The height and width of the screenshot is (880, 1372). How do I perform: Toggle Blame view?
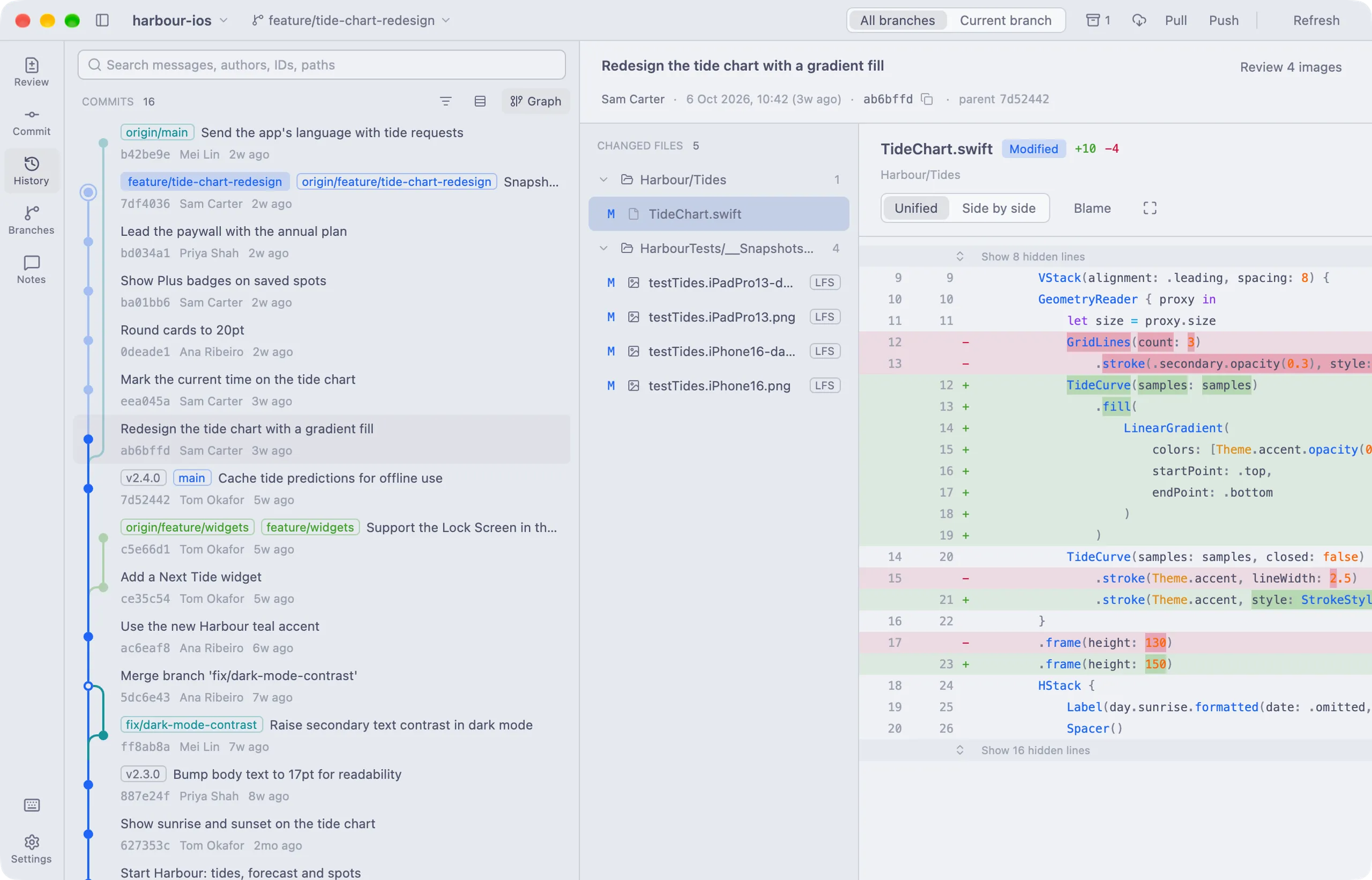click(x=1092, y=208)
